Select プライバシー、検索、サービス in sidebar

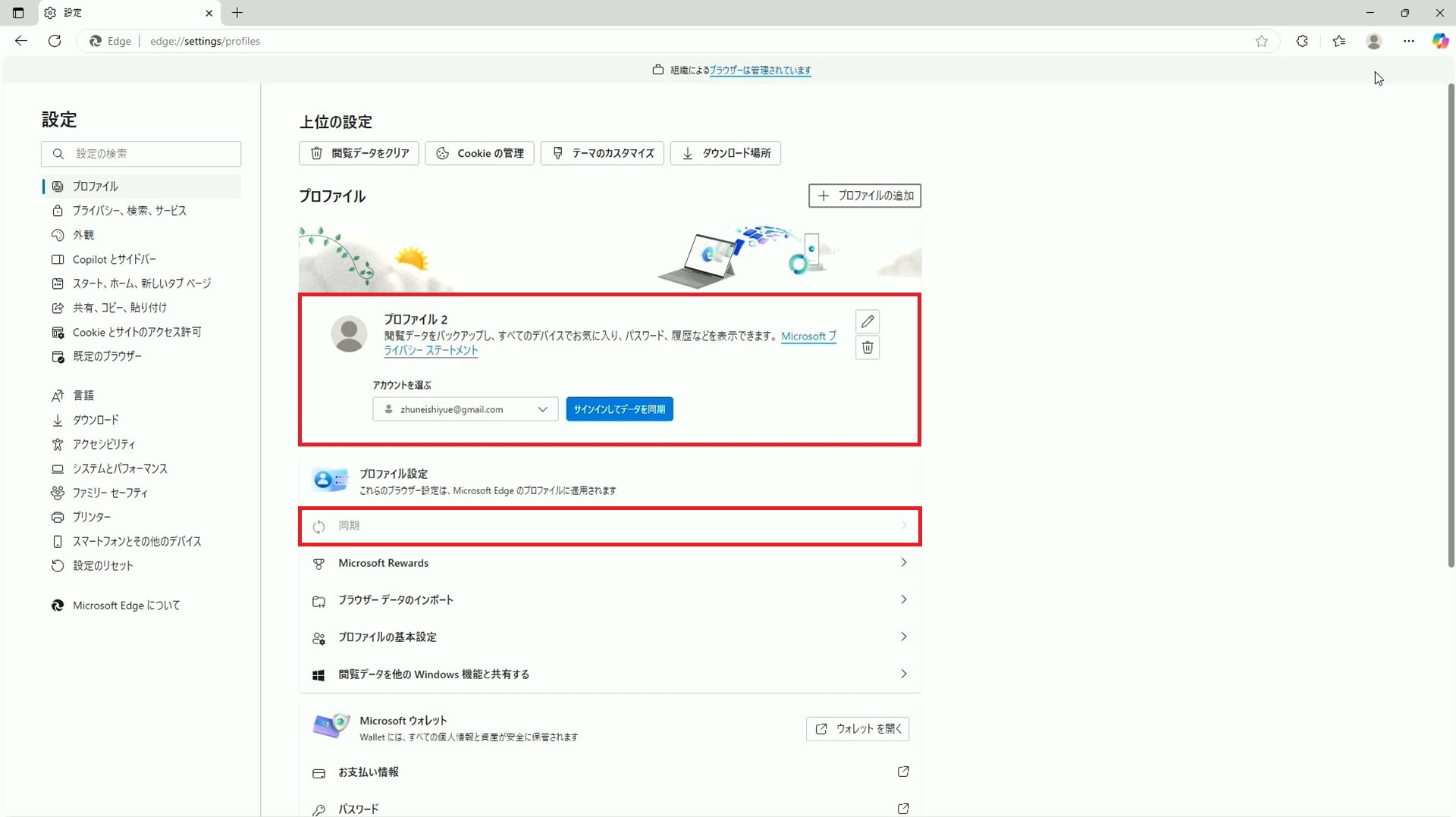(129, 211)
